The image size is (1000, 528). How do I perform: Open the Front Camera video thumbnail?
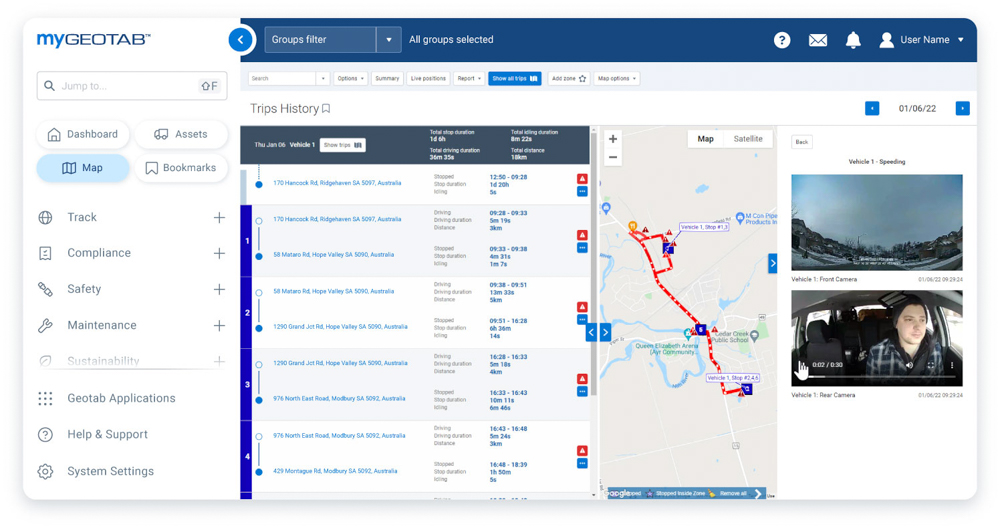[x=877, y=223]
